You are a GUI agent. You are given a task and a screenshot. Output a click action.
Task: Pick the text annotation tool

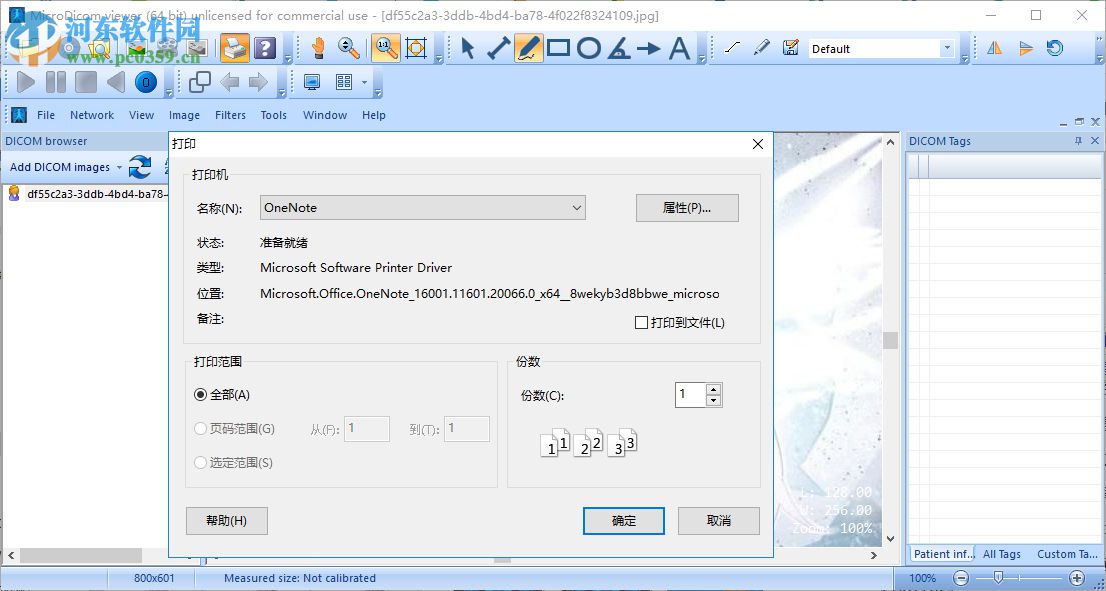click(680, 47)
